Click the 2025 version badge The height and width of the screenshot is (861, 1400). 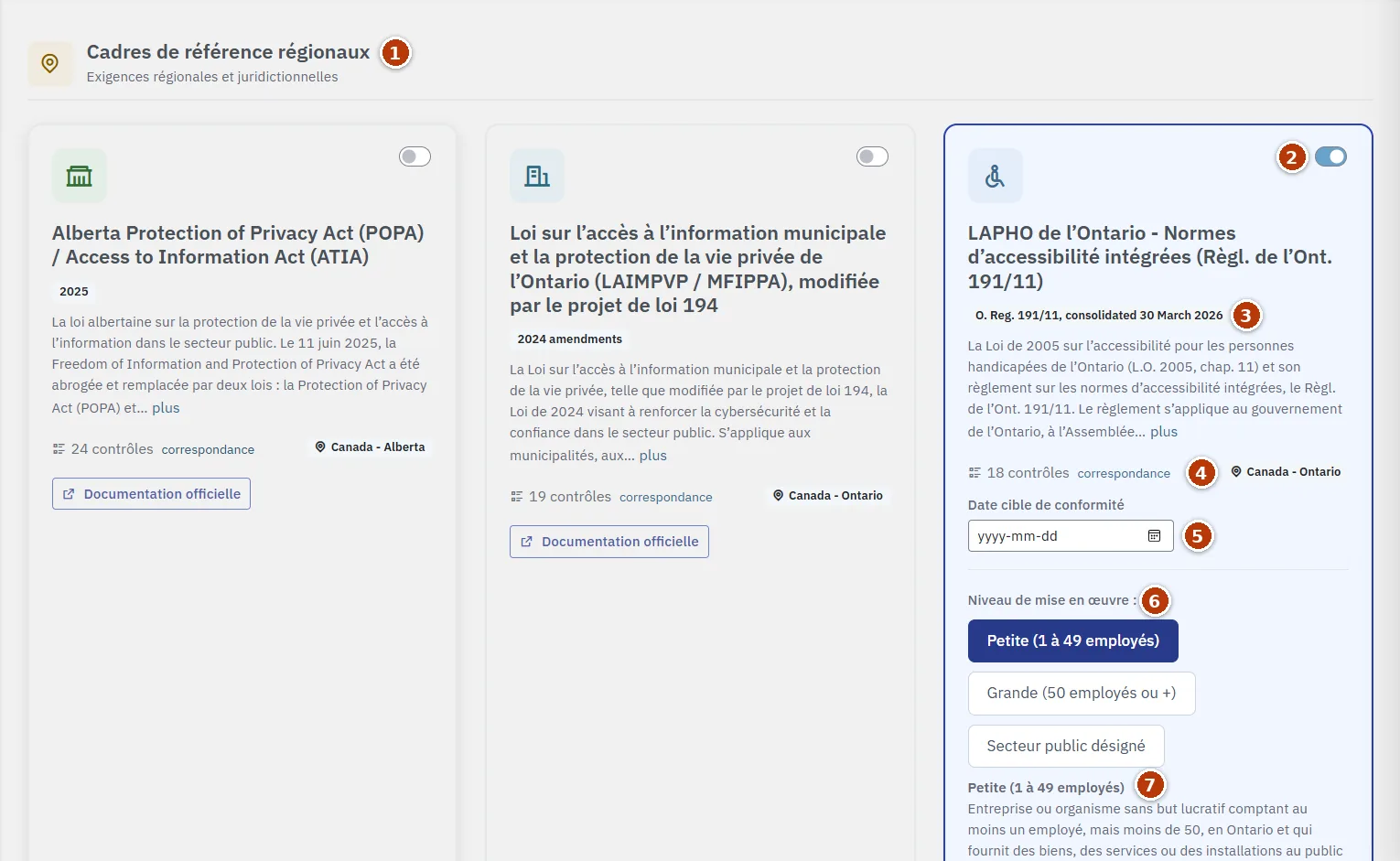pos(74,292)
